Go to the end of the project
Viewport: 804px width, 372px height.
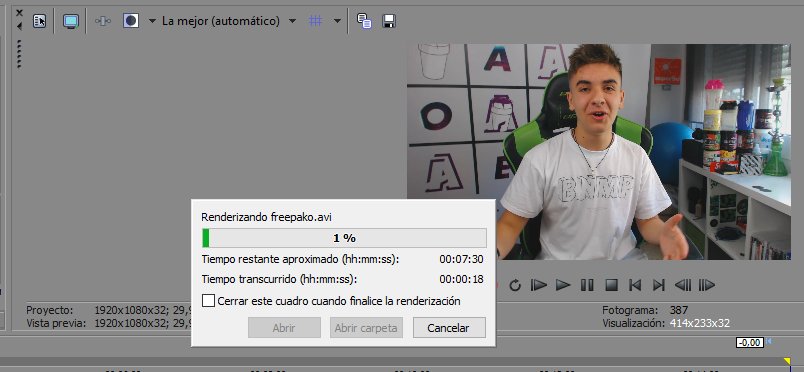(659, 285)
